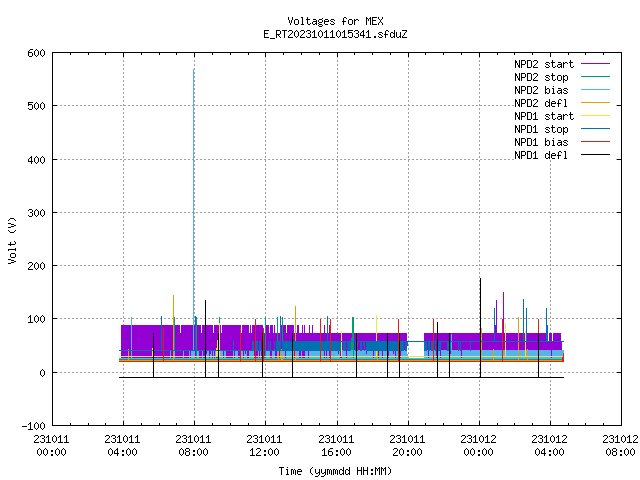
Task: Click the 400 y-axis tick label
Action: click(x=37, y=160)
